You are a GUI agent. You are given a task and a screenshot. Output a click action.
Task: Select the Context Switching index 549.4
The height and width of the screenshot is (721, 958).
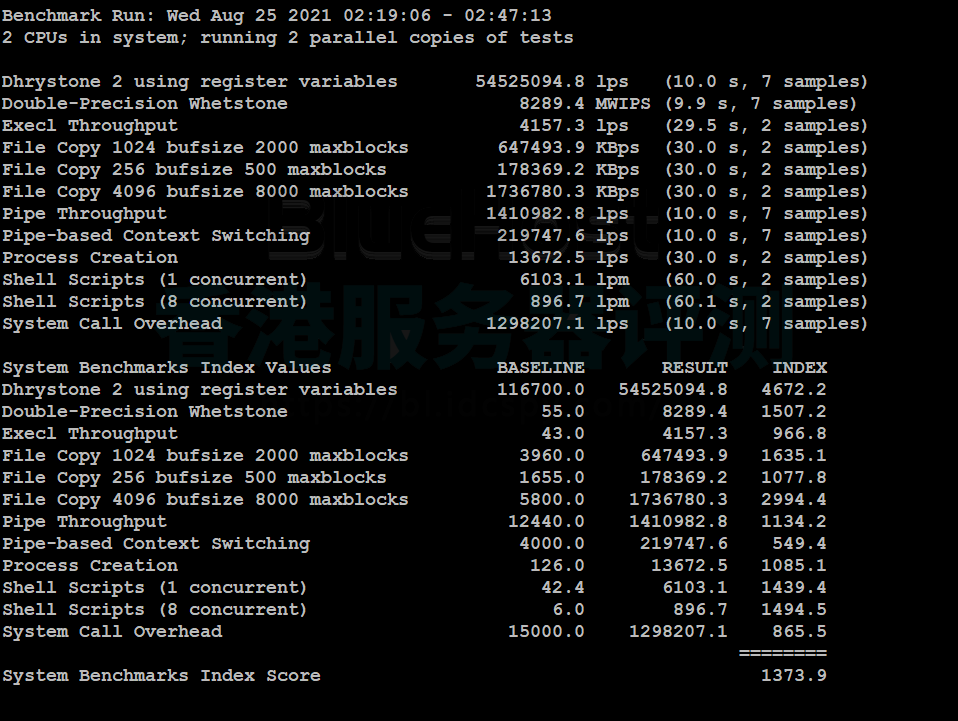799,544
